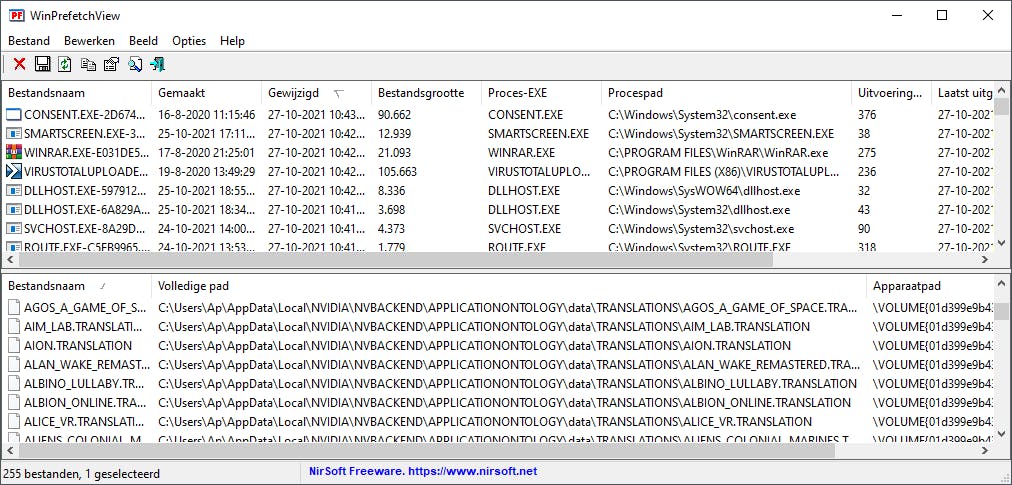This screenshot has height=485, width=1012.
Task: Click the file size value 105.663
Action: [398, 172]
